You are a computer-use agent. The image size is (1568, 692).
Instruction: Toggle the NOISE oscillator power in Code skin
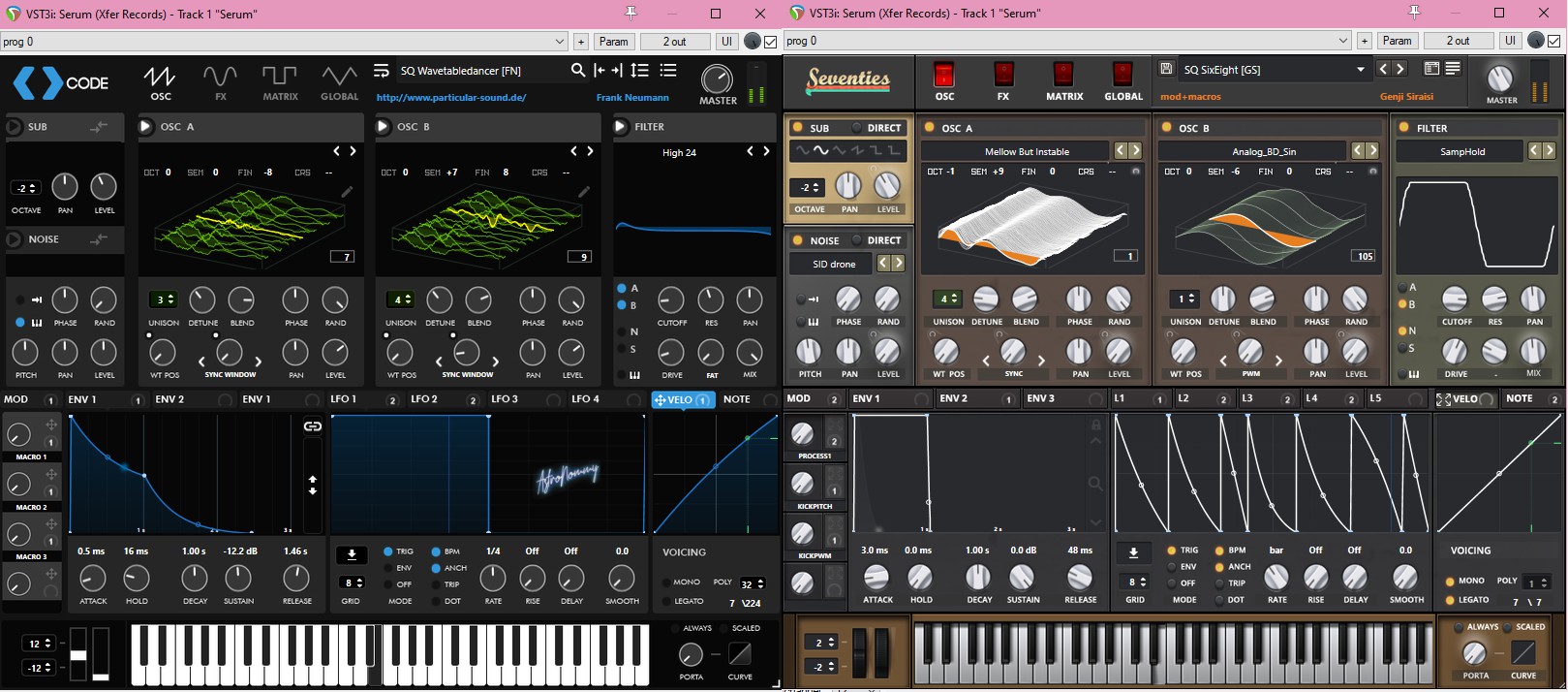(15, 239)
